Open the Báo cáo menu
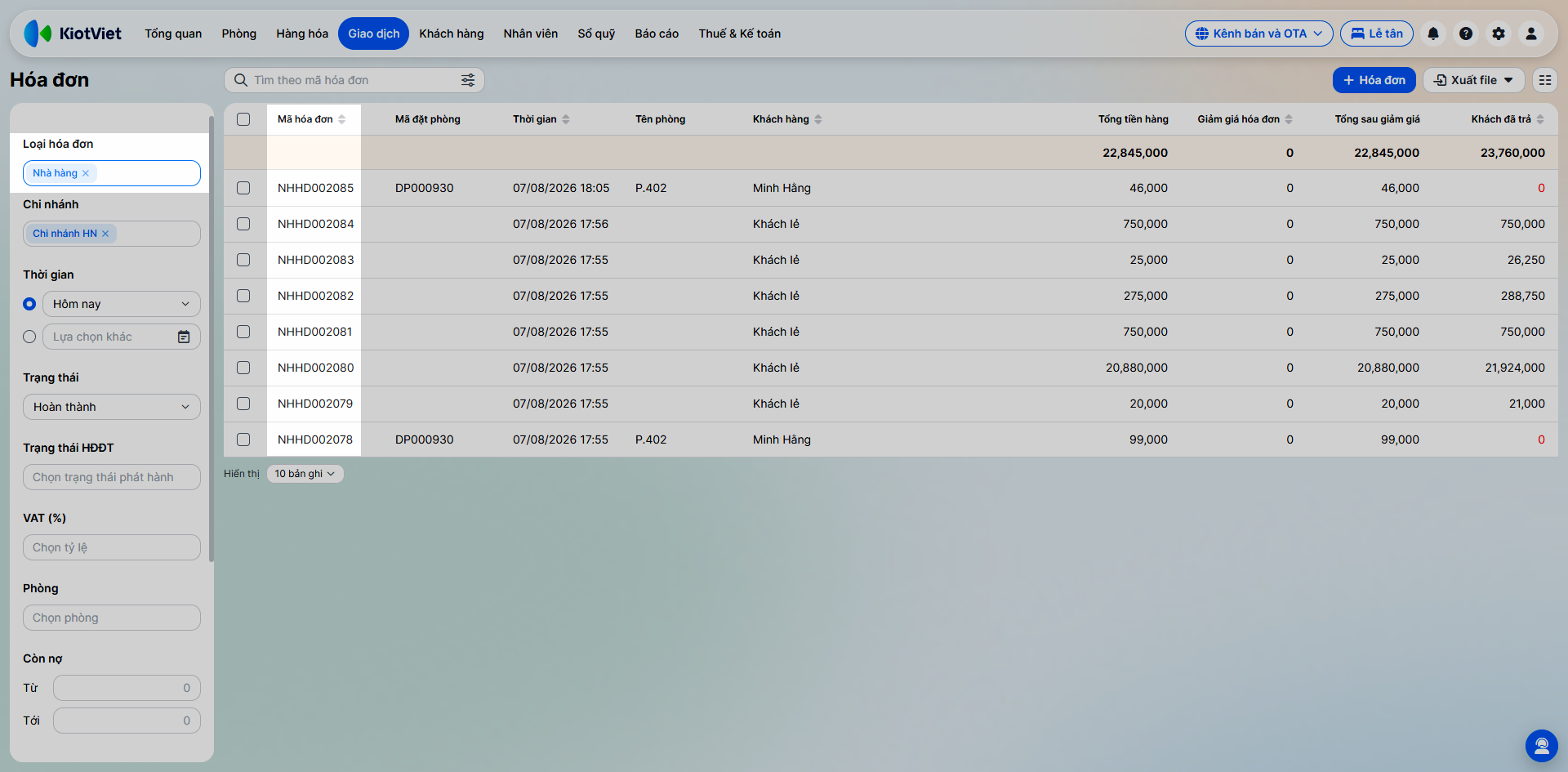The height and width of the screenshot is (772, 1568). coord(657,33)
